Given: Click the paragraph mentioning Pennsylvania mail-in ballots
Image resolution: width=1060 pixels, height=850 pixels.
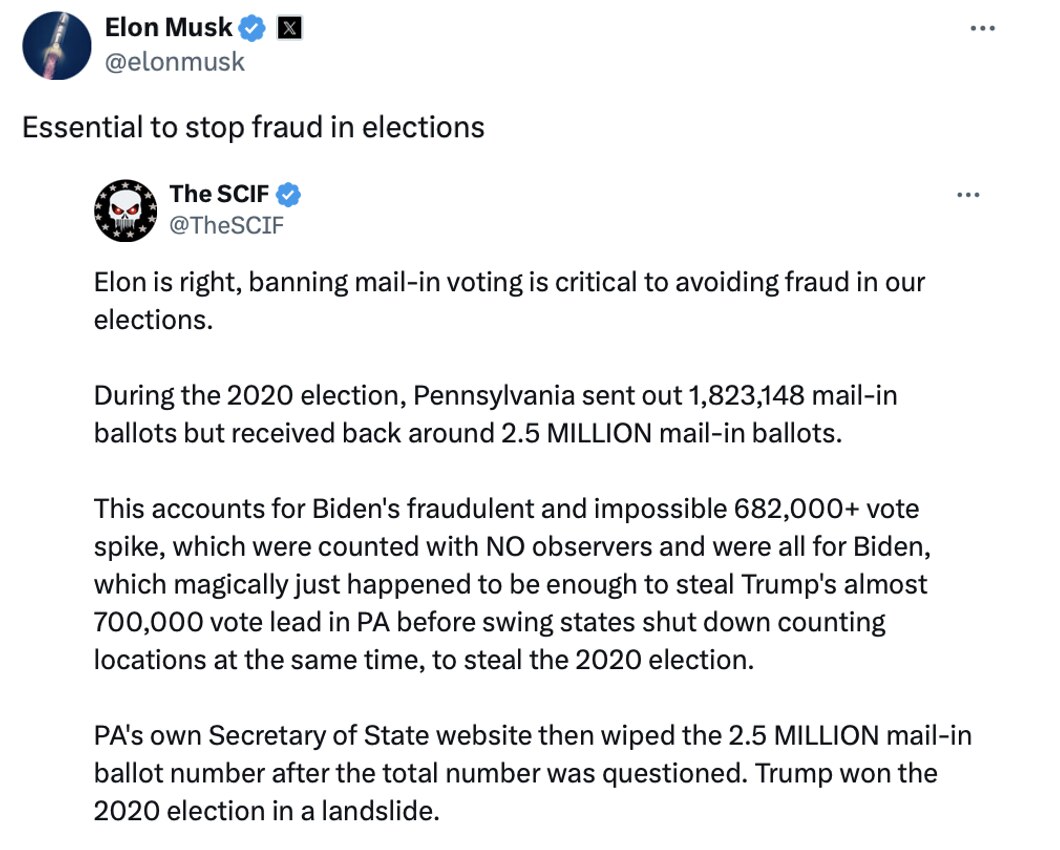Looking at the screenshot, I should [x=495, y=414].
